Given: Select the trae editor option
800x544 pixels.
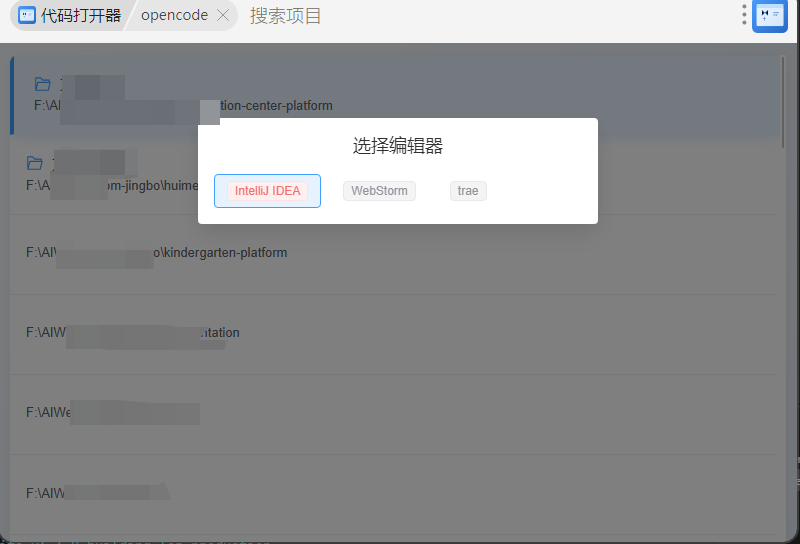Looking at the screenshot, I should tap(468, 191).
